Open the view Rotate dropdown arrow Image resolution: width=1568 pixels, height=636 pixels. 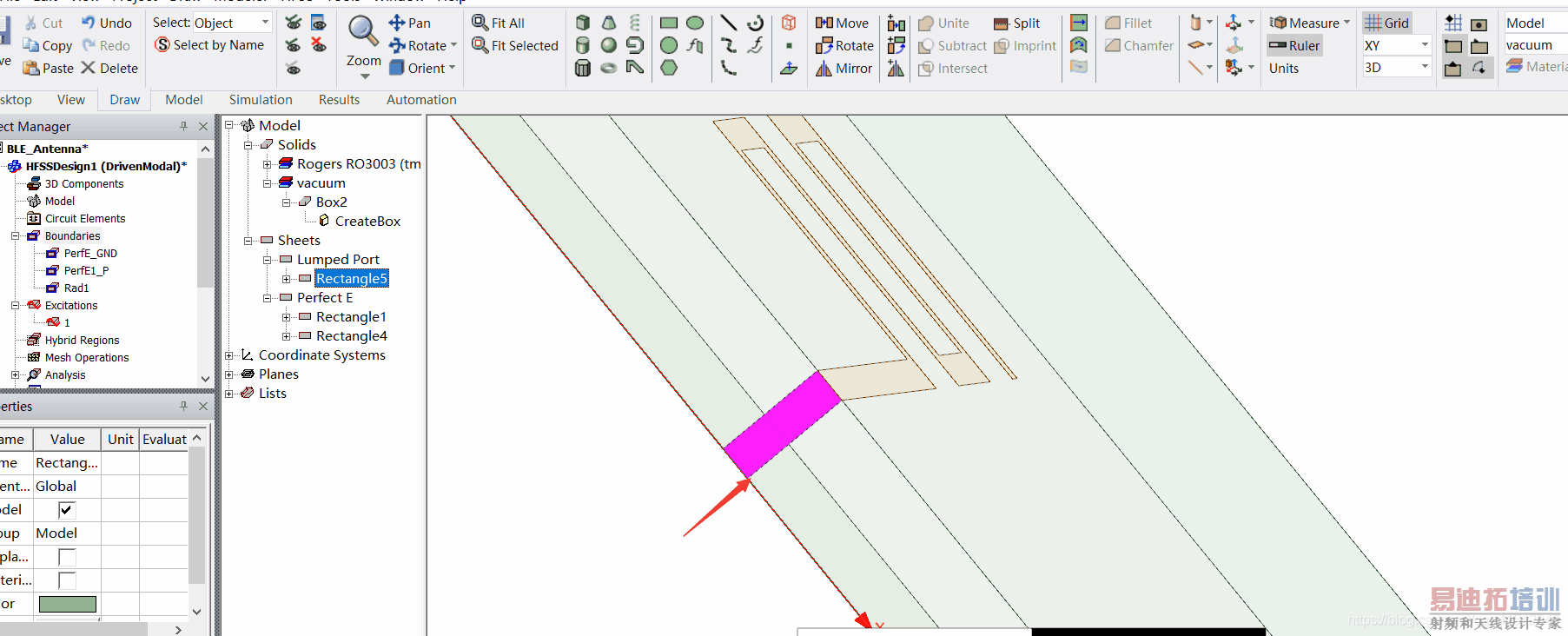click(x=453, y=45)
